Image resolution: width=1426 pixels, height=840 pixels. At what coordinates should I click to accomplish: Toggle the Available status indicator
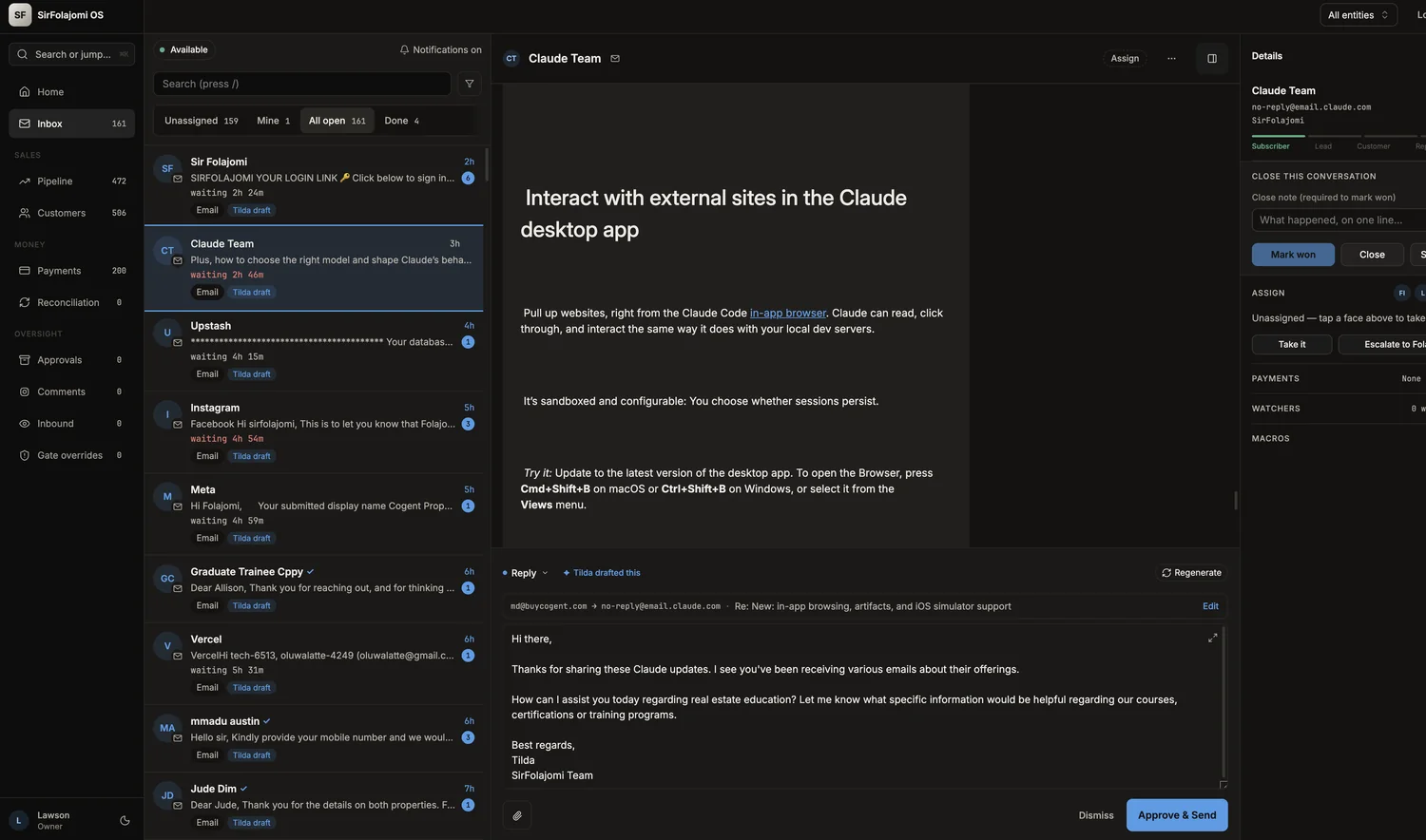pyautogui.click(x=183, y=49)
